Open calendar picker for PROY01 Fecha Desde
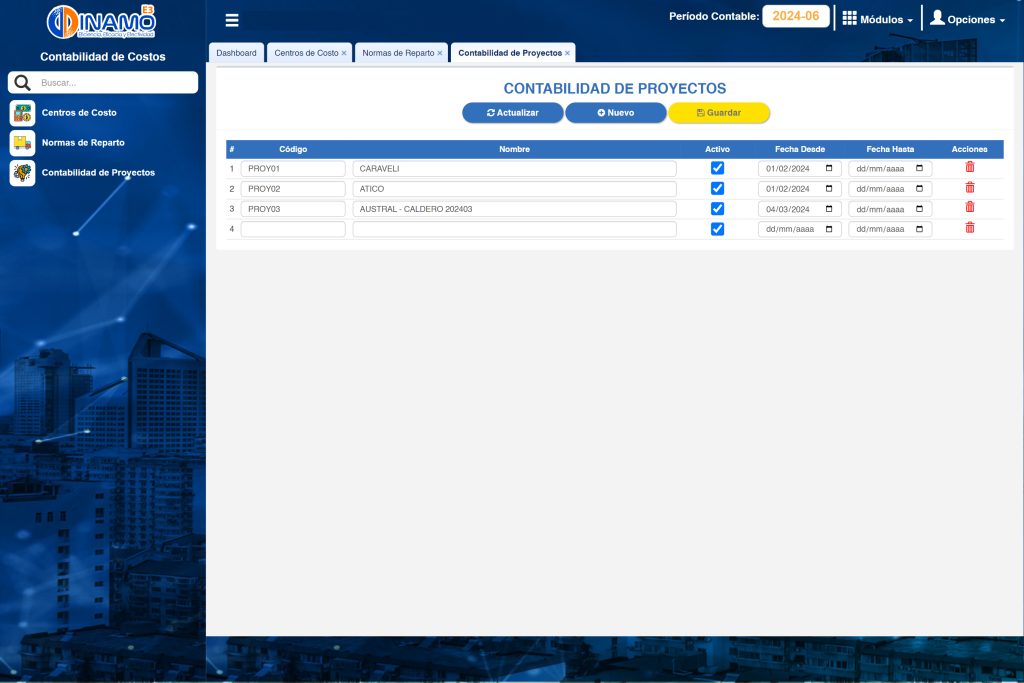1024x683 pixels. point(829,169)
